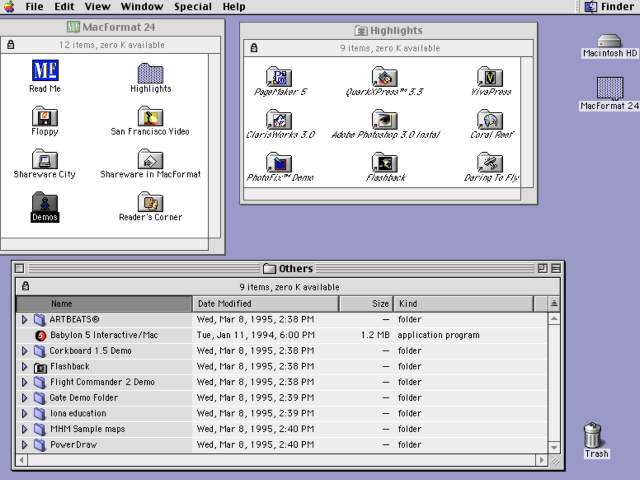Expand the Gate Demo Folder triangle
Viewport: 640px width, 480px height.
coord(24,398)
